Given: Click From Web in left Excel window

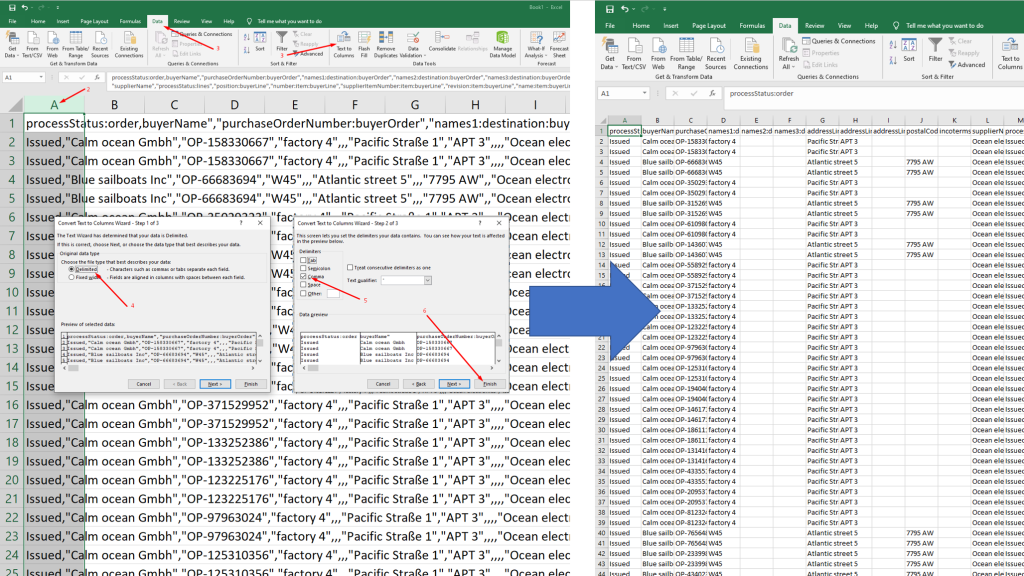Looking at the screenshot, I should pyautogui.click(x=52, y=44).
